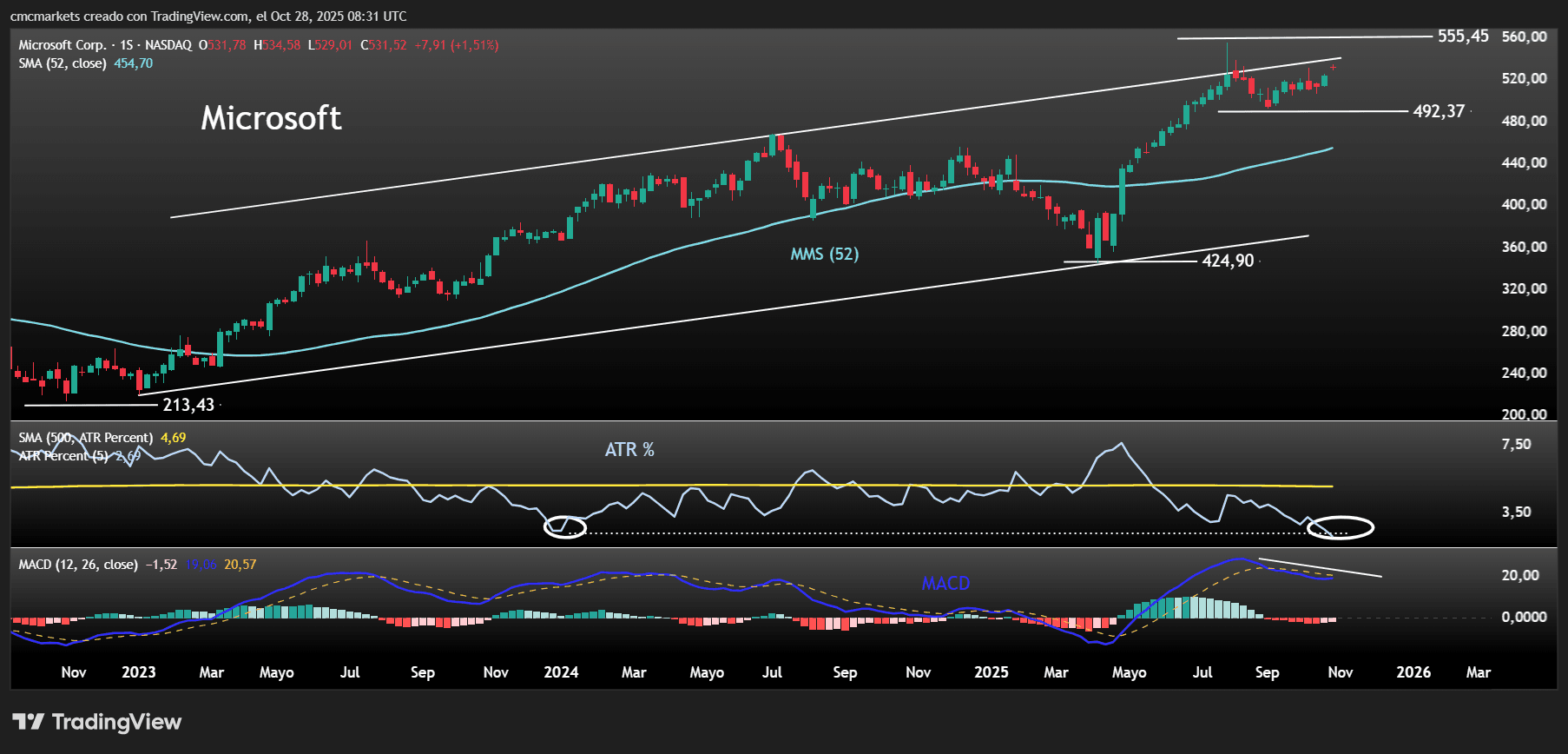Click the cmcmarkets TradingView.com header text
Screen dimensions: 1568x754
pyautogui.click(x=208, y=17)
